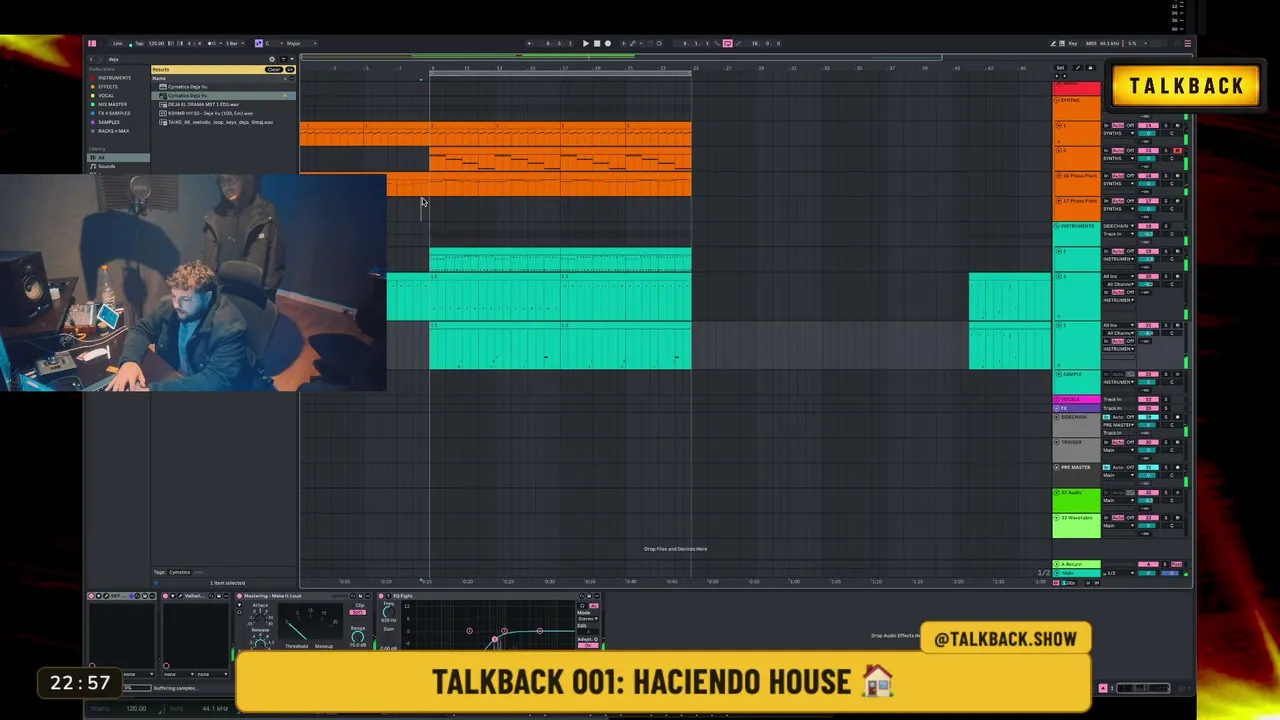
Task: Click first Cymatics Deja Vu result
Action: [223, 87]
